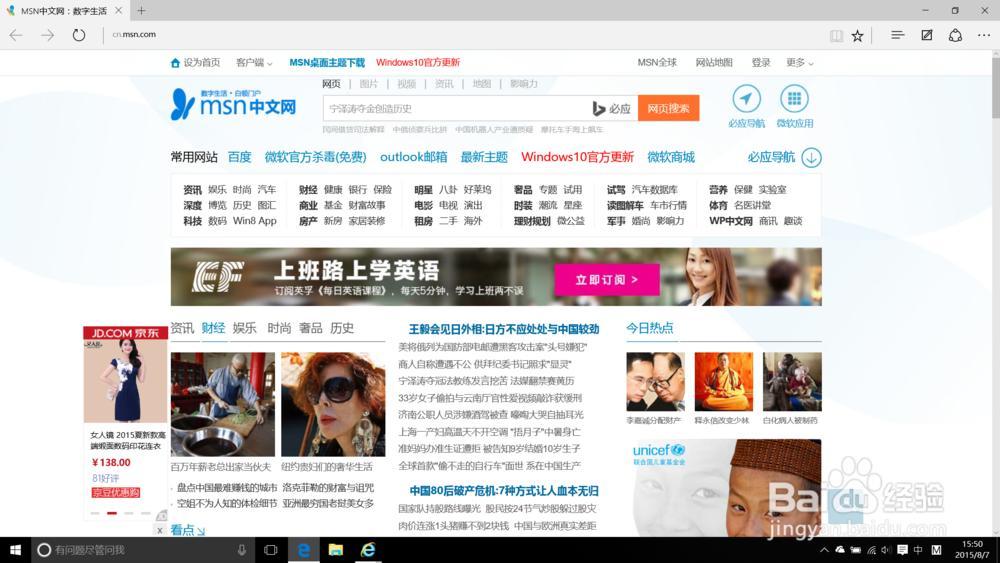Click the Bing search input field
Image resolution: width=1000 pixels, height=563 pixels.
click(457, 108)
